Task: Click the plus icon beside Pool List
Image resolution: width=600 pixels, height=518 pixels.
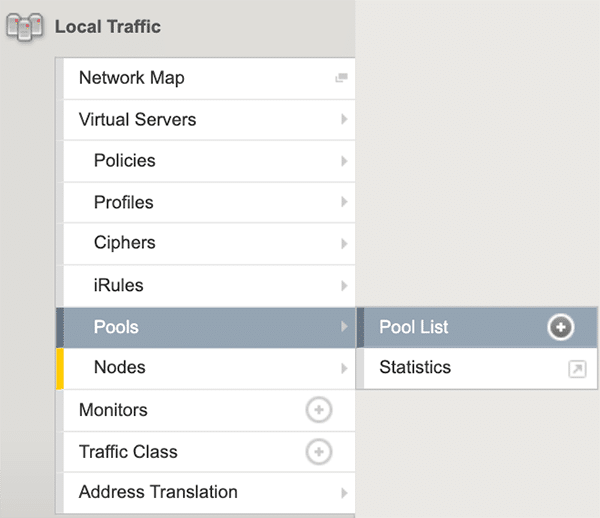Action: pos(560,327)
